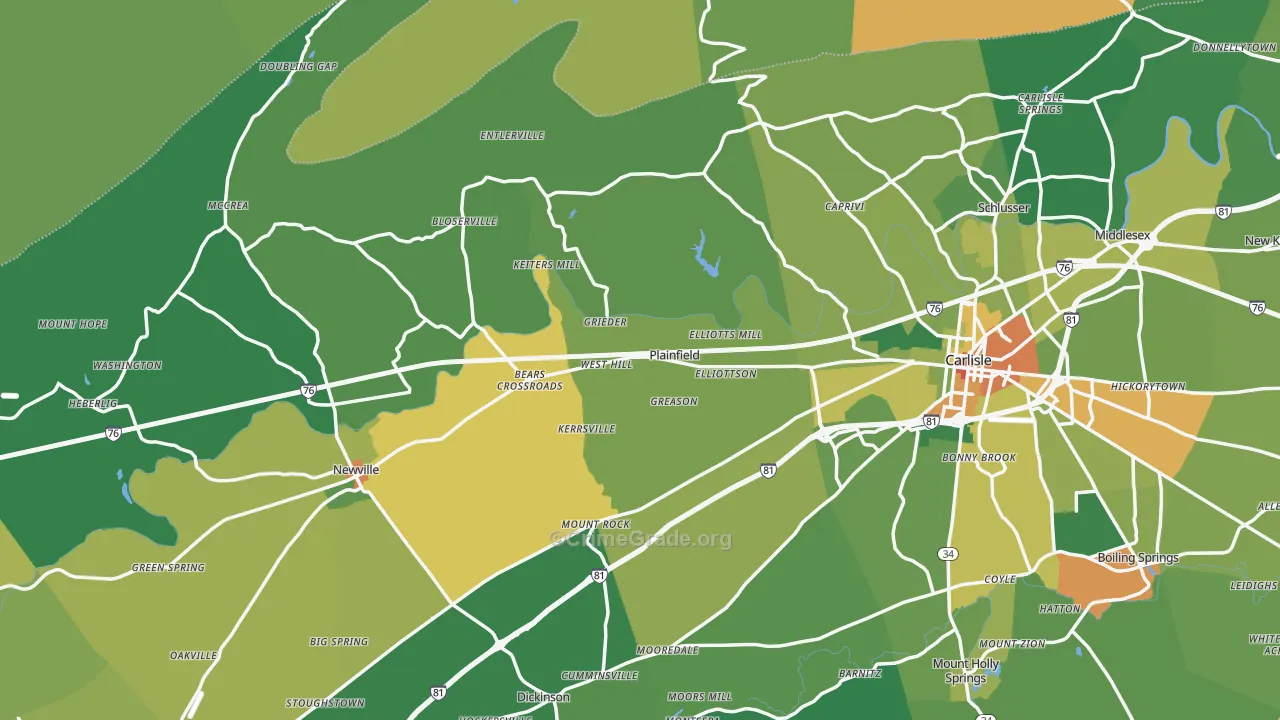
Task: Select the Dickinson label
Action: [543, 697]
